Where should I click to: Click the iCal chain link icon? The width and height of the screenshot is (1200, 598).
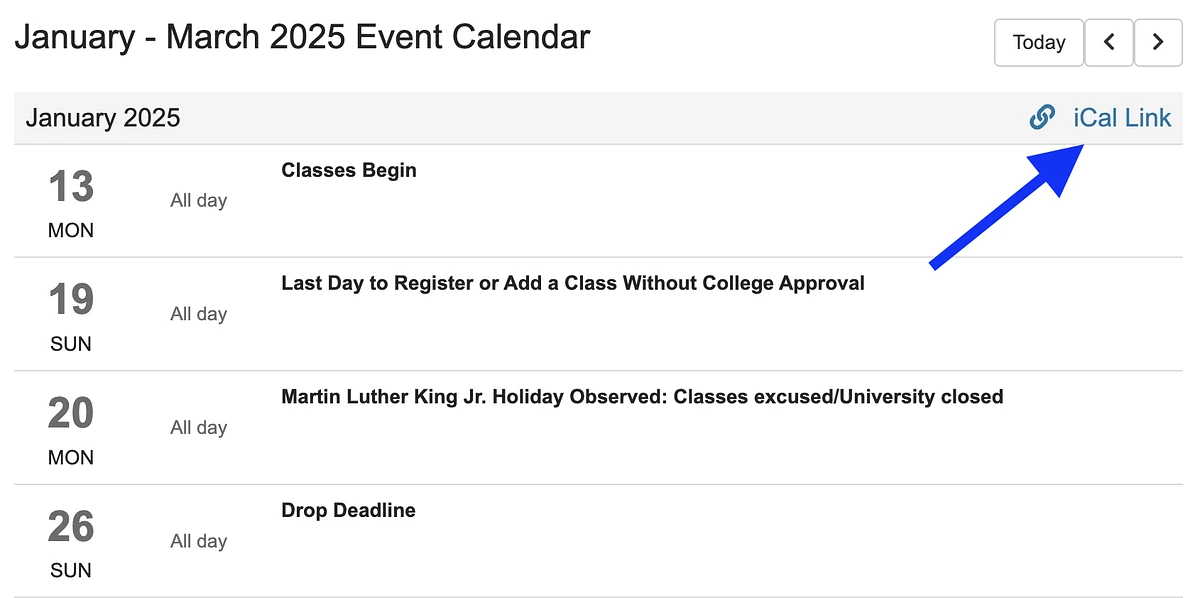point(1042,117)
